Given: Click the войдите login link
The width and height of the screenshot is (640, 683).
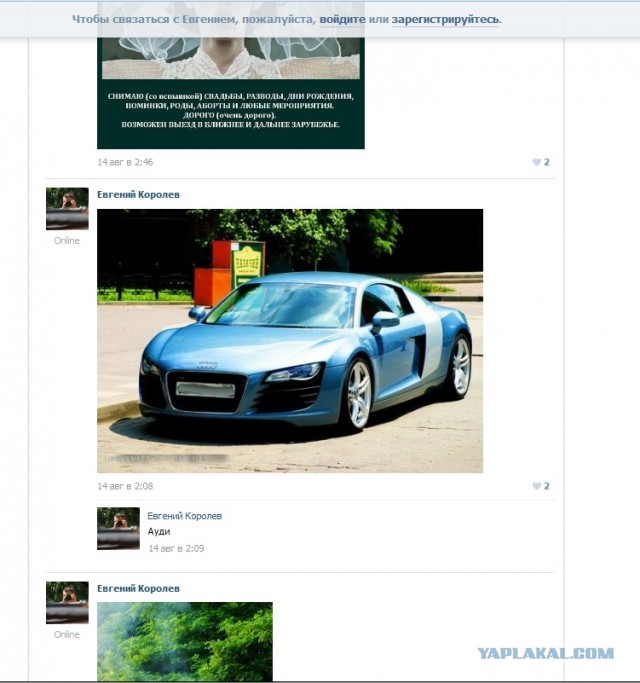Looking at the screenshot, I should pyautogui.click(x=342, y=20).
